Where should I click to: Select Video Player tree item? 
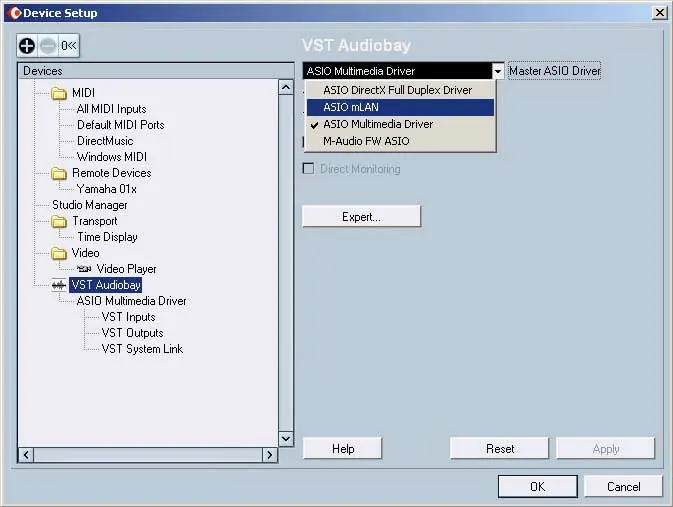point(126,269)
